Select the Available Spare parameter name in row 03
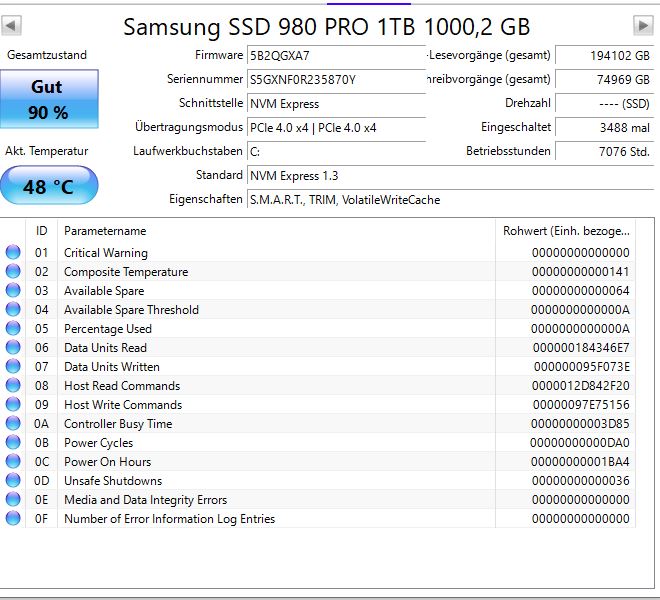The height and width of the screenshot is (600, 660). [104, 291]
